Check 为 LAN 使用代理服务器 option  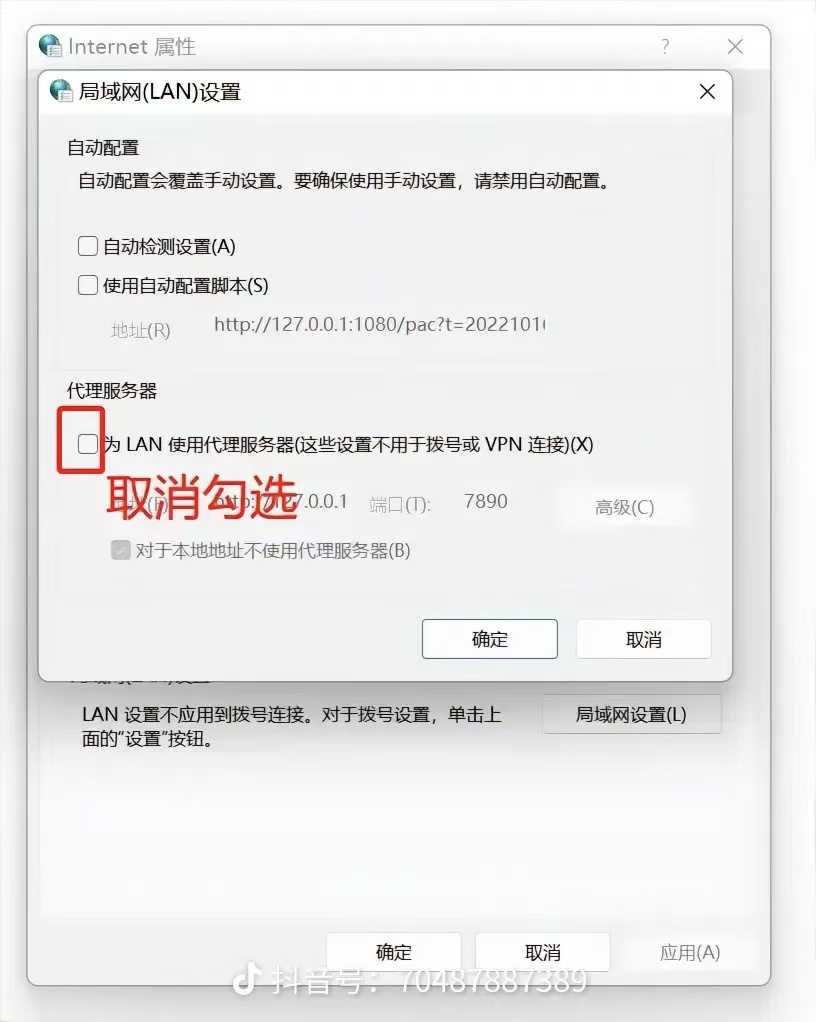click(x=88, y=444)
